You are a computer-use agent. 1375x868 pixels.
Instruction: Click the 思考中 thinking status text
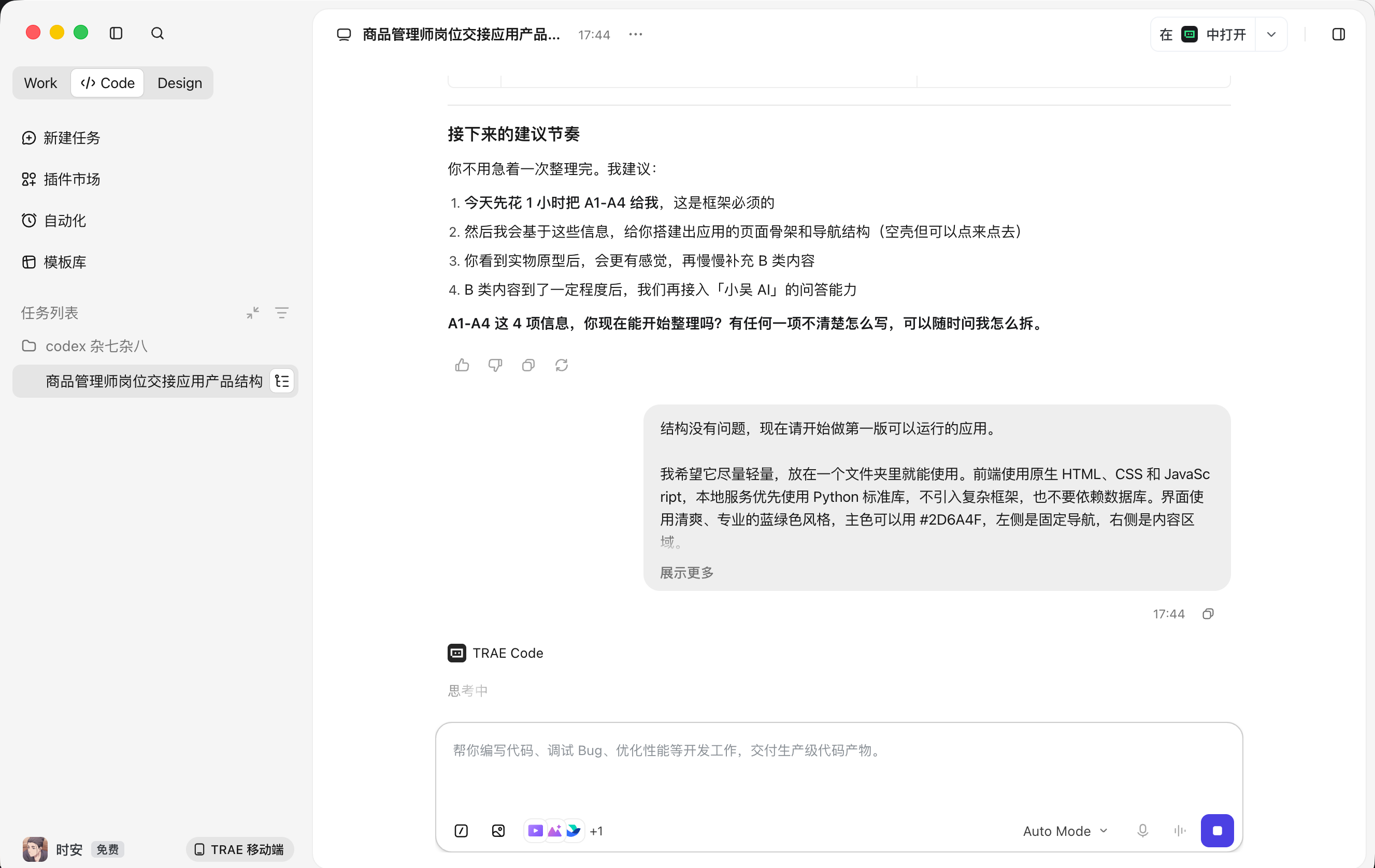468,690
